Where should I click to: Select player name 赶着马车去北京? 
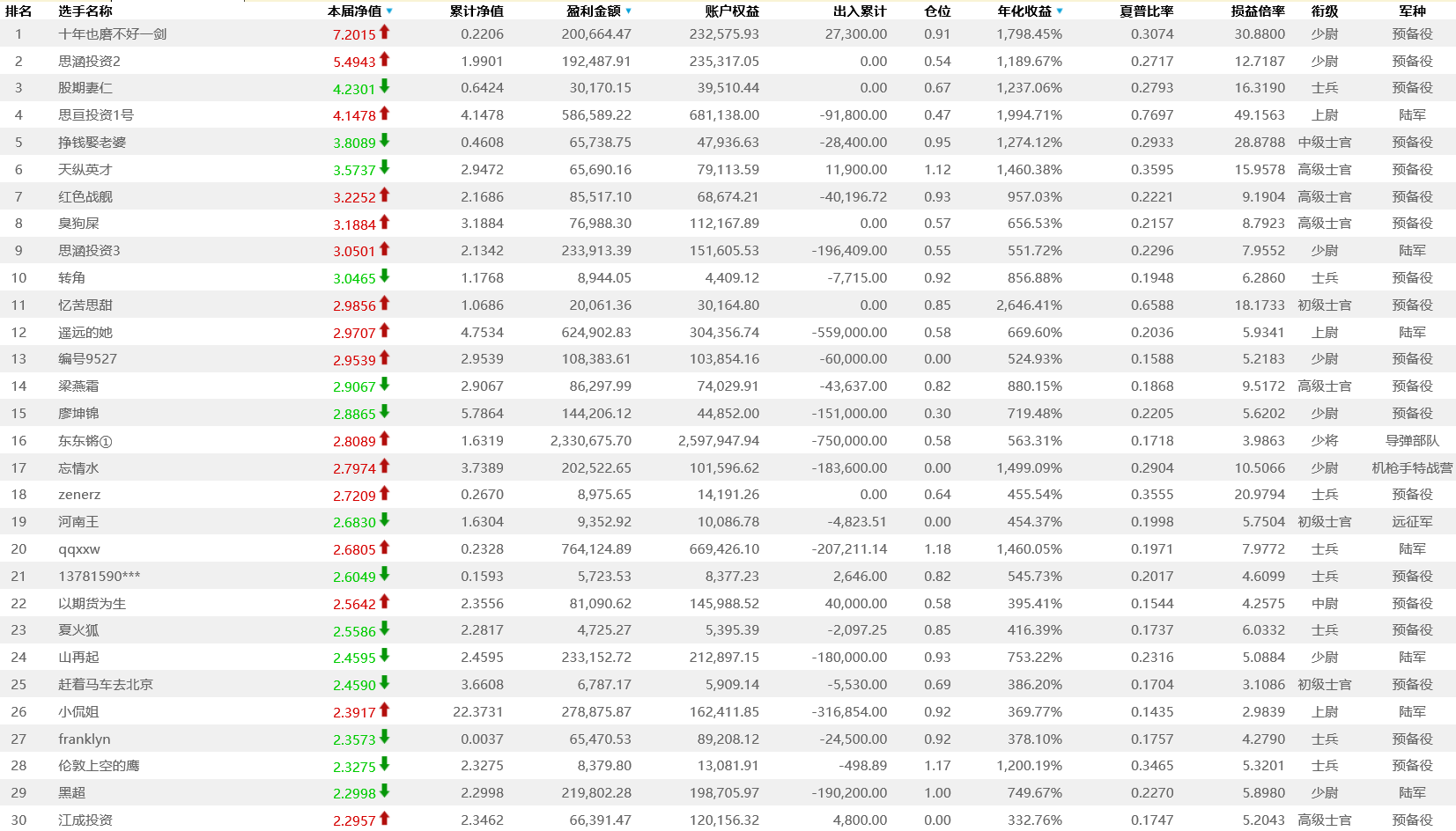106,684
